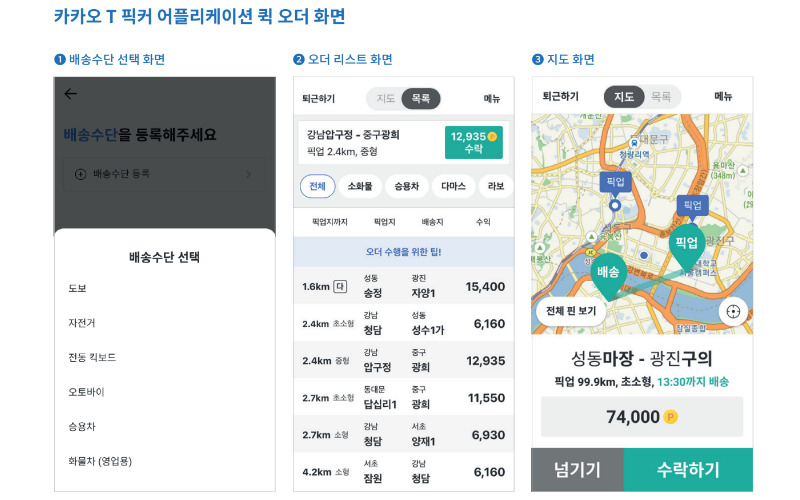Tap the gold P coin icon beside 74,000
Screen dimensions: 800x500
click(670, 417)
